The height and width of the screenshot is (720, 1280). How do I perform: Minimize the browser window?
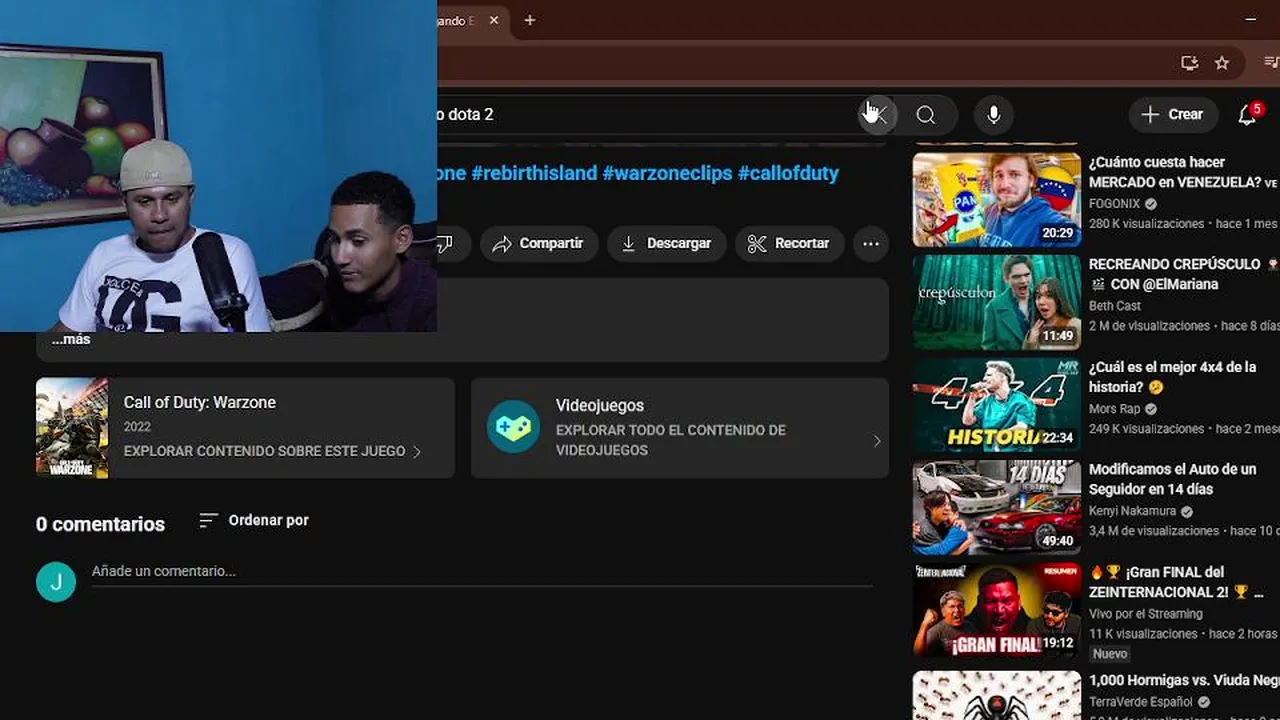[x=1251, y=20]
